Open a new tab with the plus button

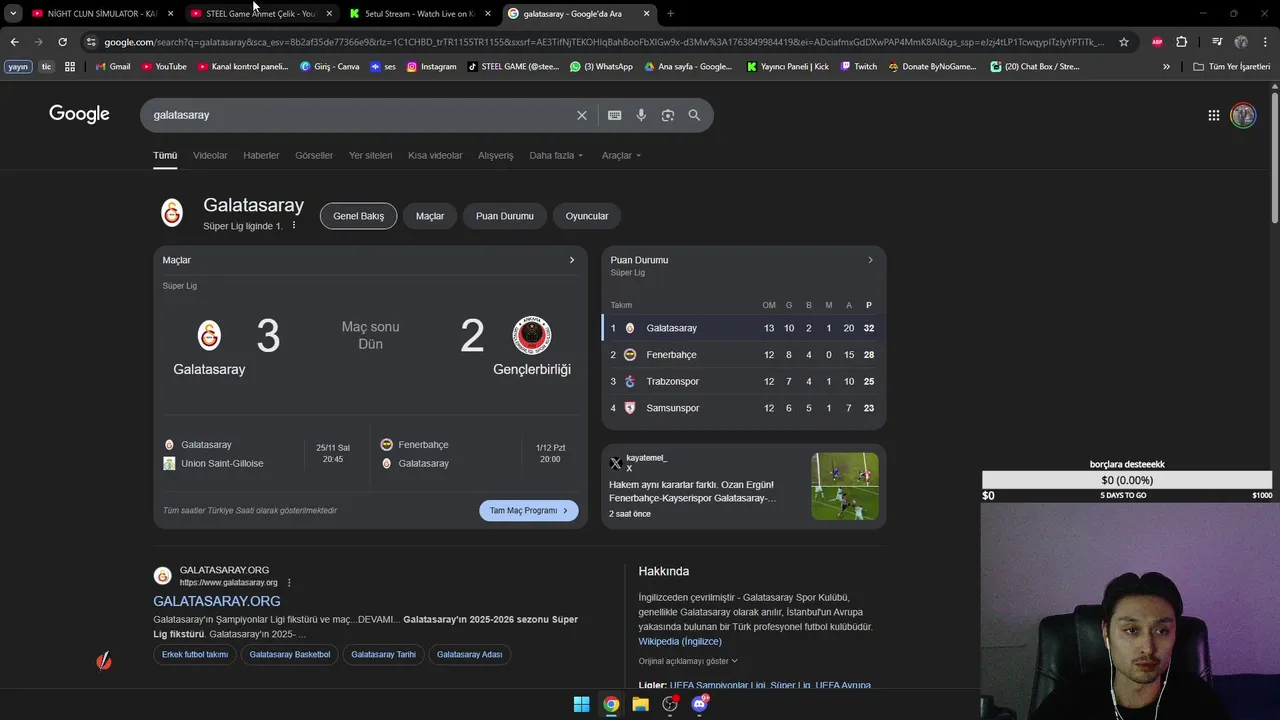tap(670, 13)
